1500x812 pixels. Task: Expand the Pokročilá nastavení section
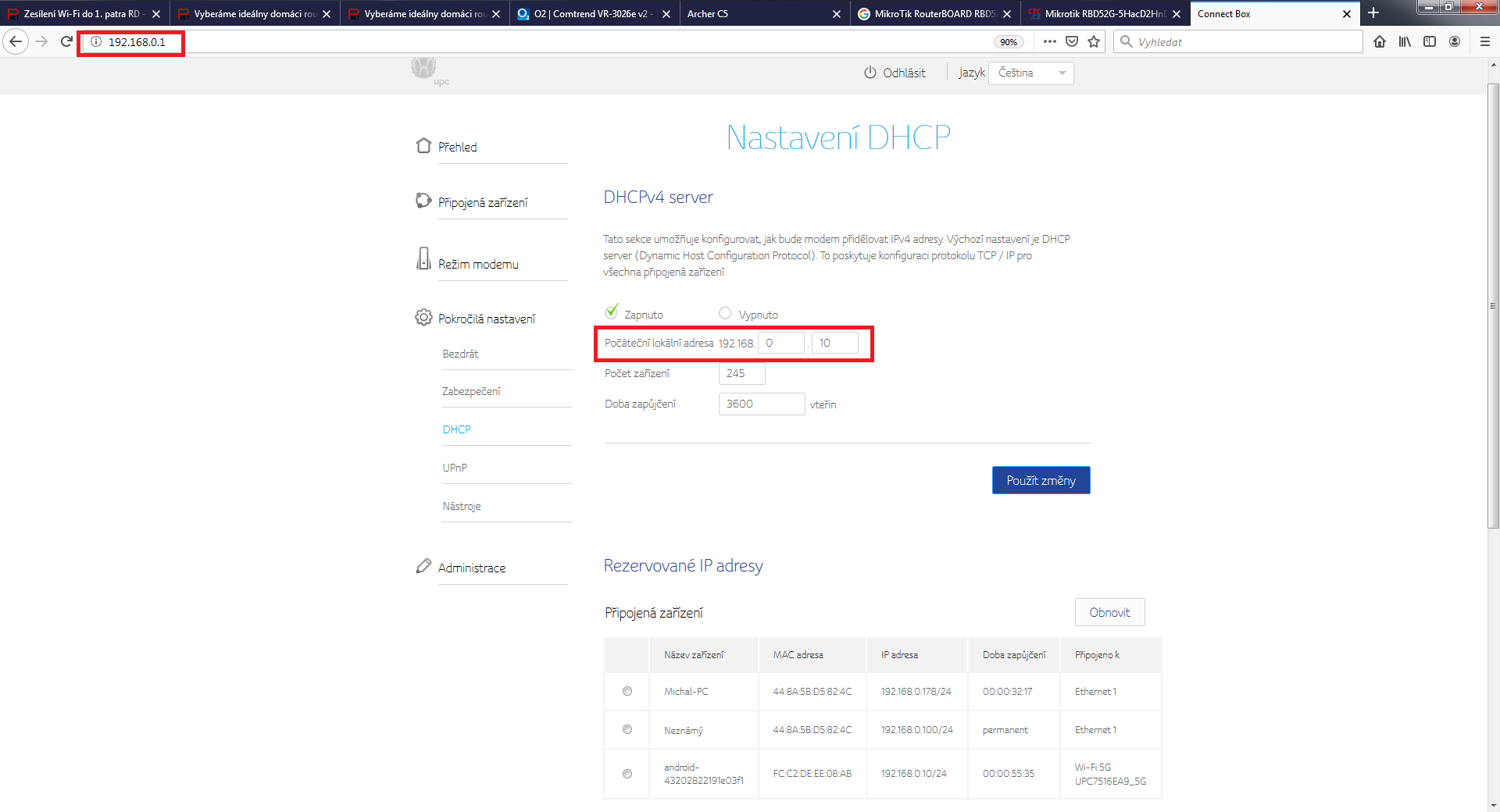(486, 319)
